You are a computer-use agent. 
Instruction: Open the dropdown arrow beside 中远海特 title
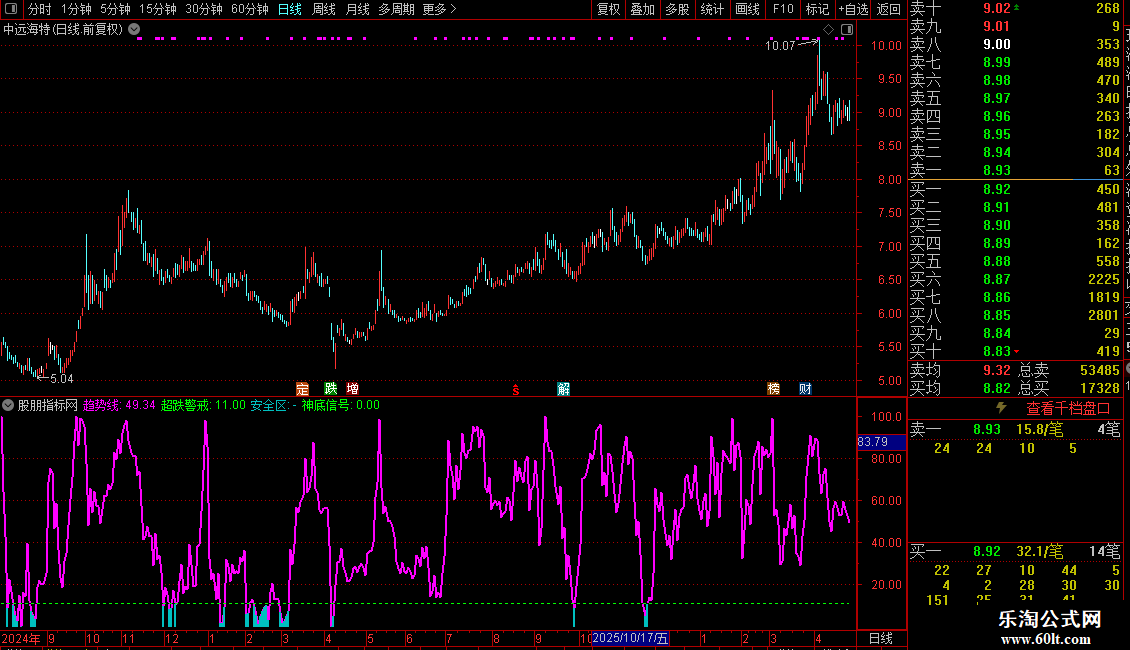(x=134, y=29)
